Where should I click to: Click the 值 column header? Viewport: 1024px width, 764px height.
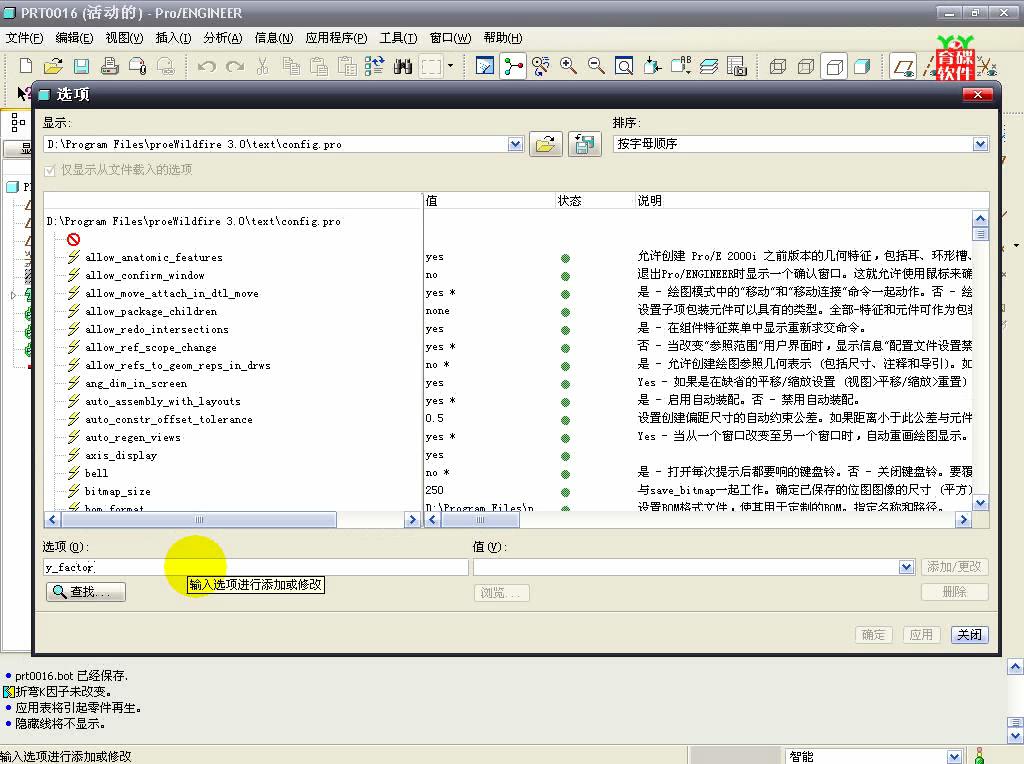[489, 200]
